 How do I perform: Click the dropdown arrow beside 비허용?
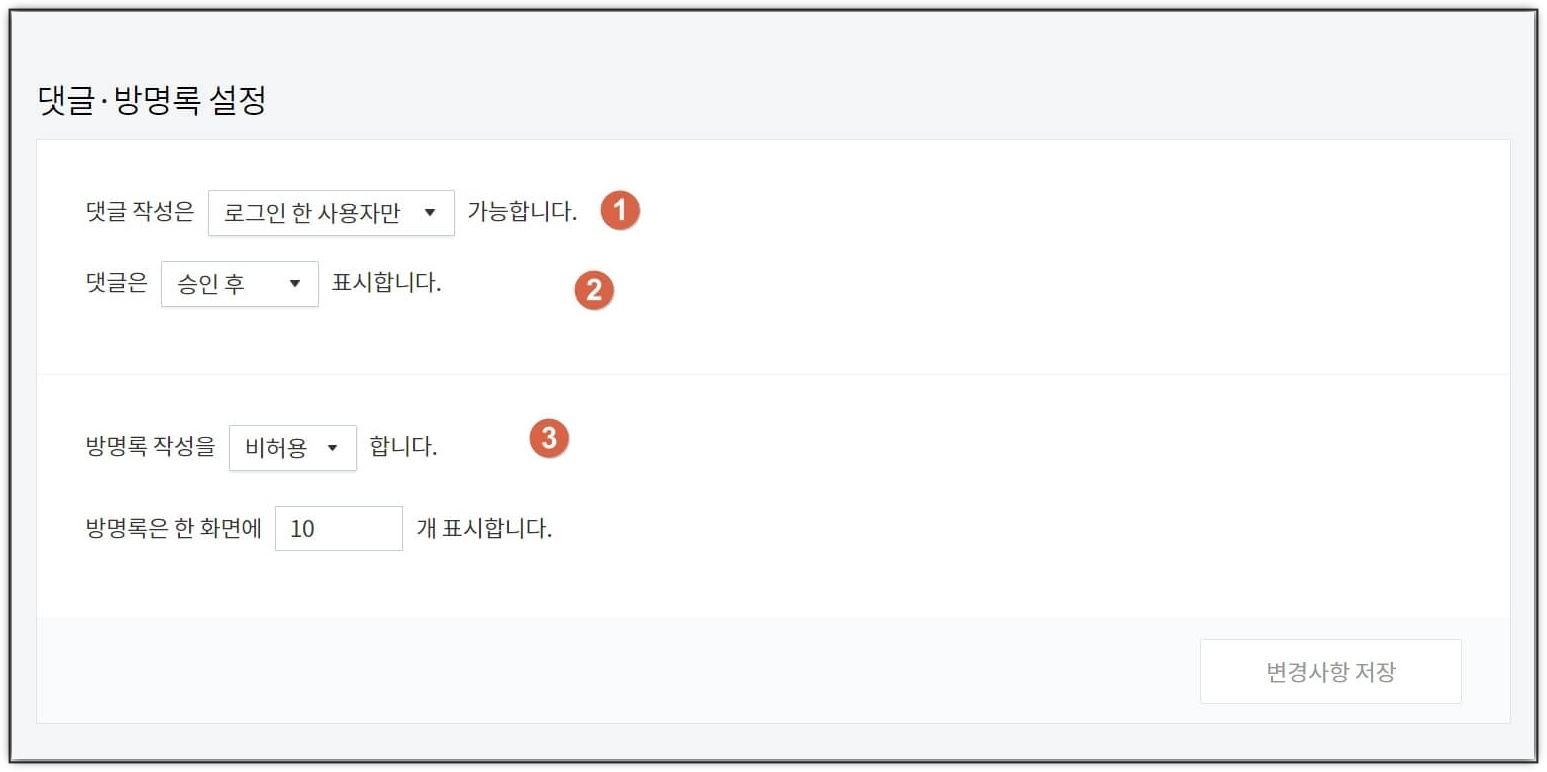pos(335,447)
